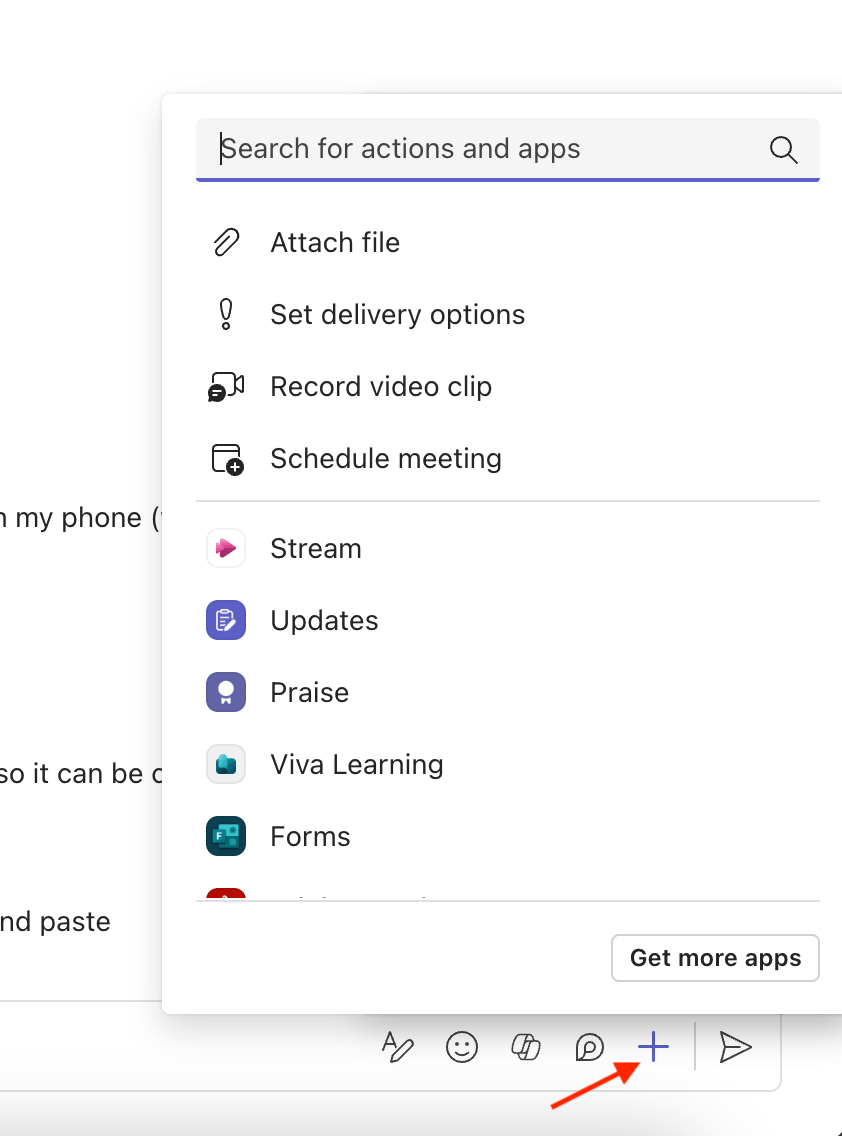Screen dimensions: 842x1136
Task: Click the Forms app icon
Action: [x=226, y=837]
